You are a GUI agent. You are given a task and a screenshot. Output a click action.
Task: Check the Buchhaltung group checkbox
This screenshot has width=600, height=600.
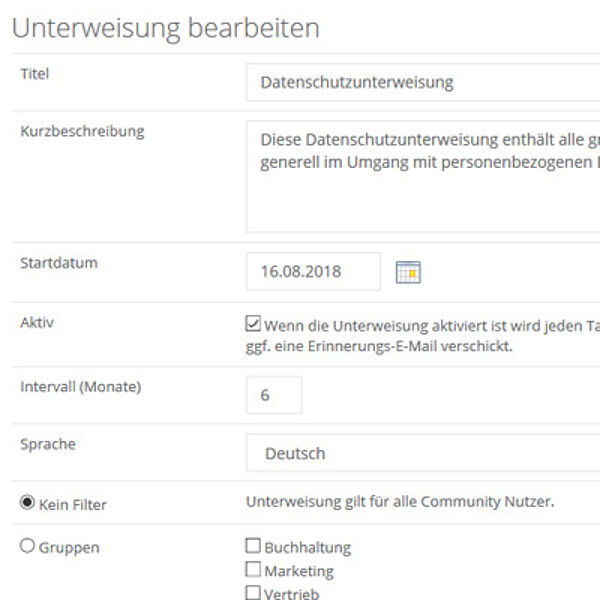click(x=253, y=546)
